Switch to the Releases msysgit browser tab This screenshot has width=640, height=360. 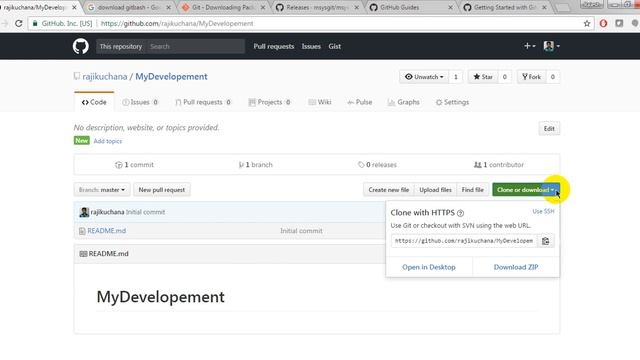(317, 7)
